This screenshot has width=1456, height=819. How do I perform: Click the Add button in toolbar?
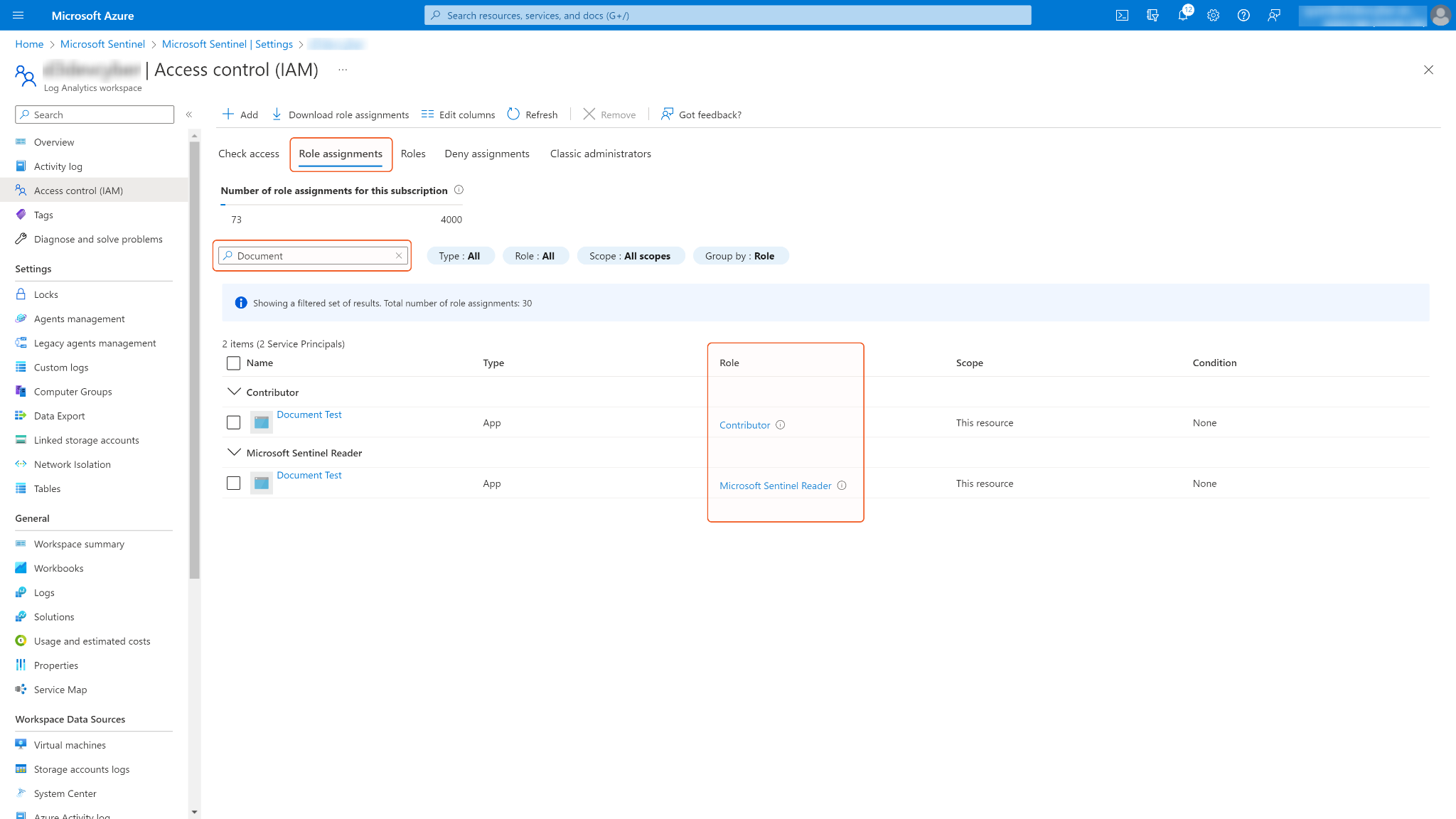[x=240, y=114]
